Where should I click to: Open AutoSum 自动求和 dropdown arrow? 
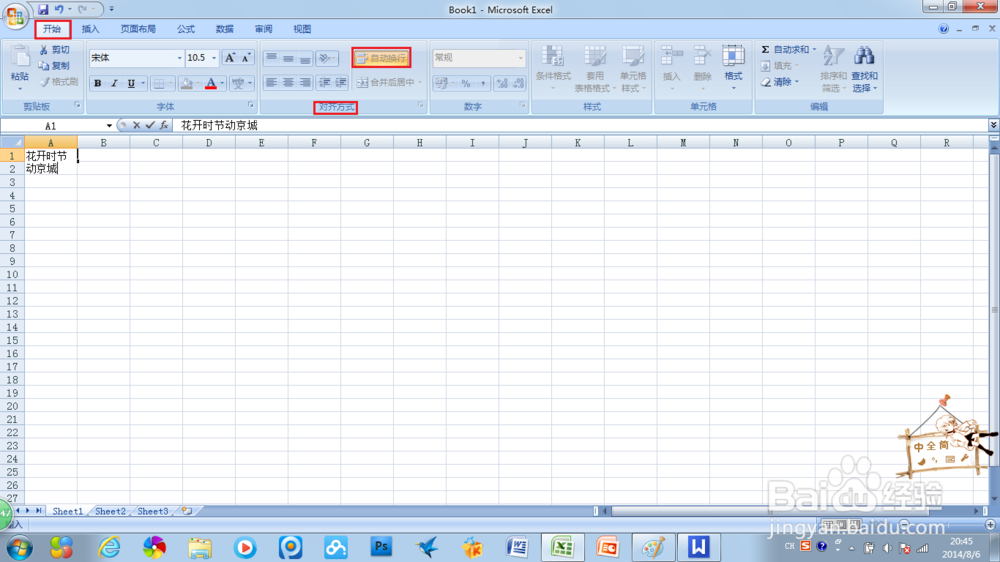(x=814, y=49)
